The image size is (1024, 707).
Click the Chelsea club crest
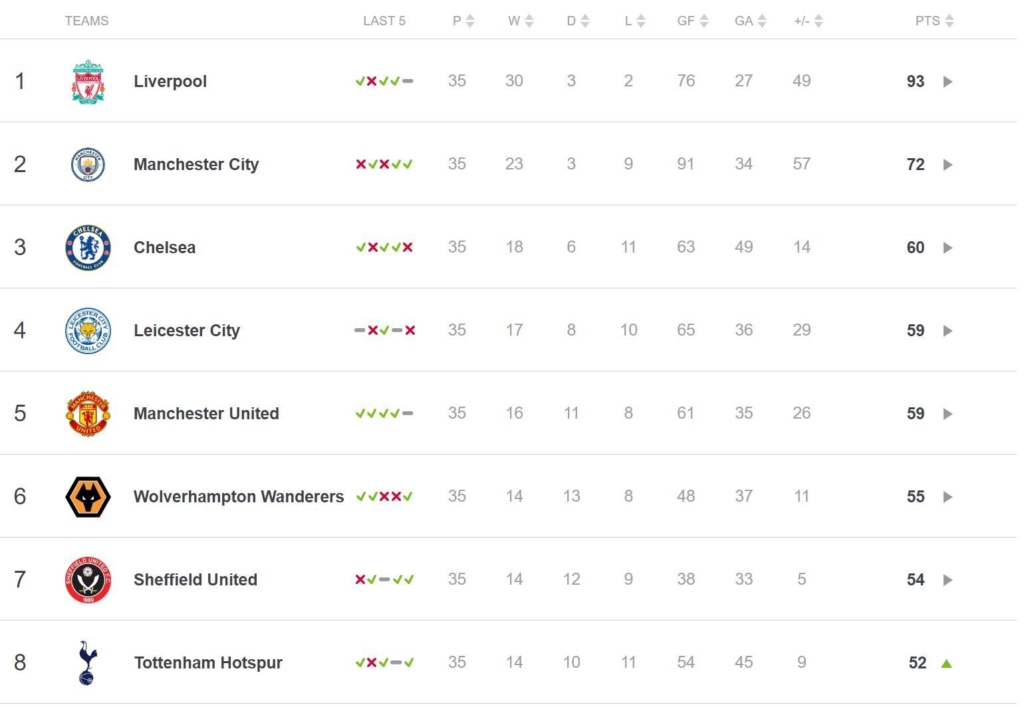click(x=88, y=247)
